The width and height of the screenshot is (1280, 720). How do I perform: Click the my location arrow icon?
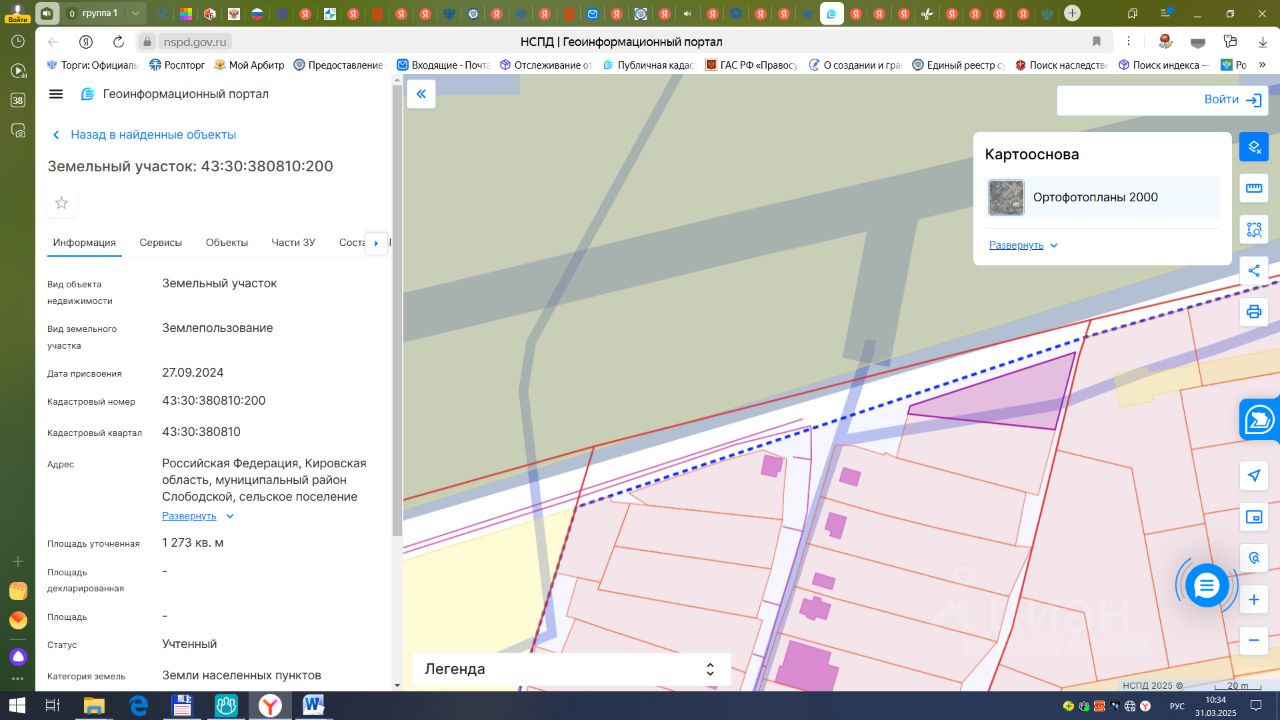(x=1253, y=475)
